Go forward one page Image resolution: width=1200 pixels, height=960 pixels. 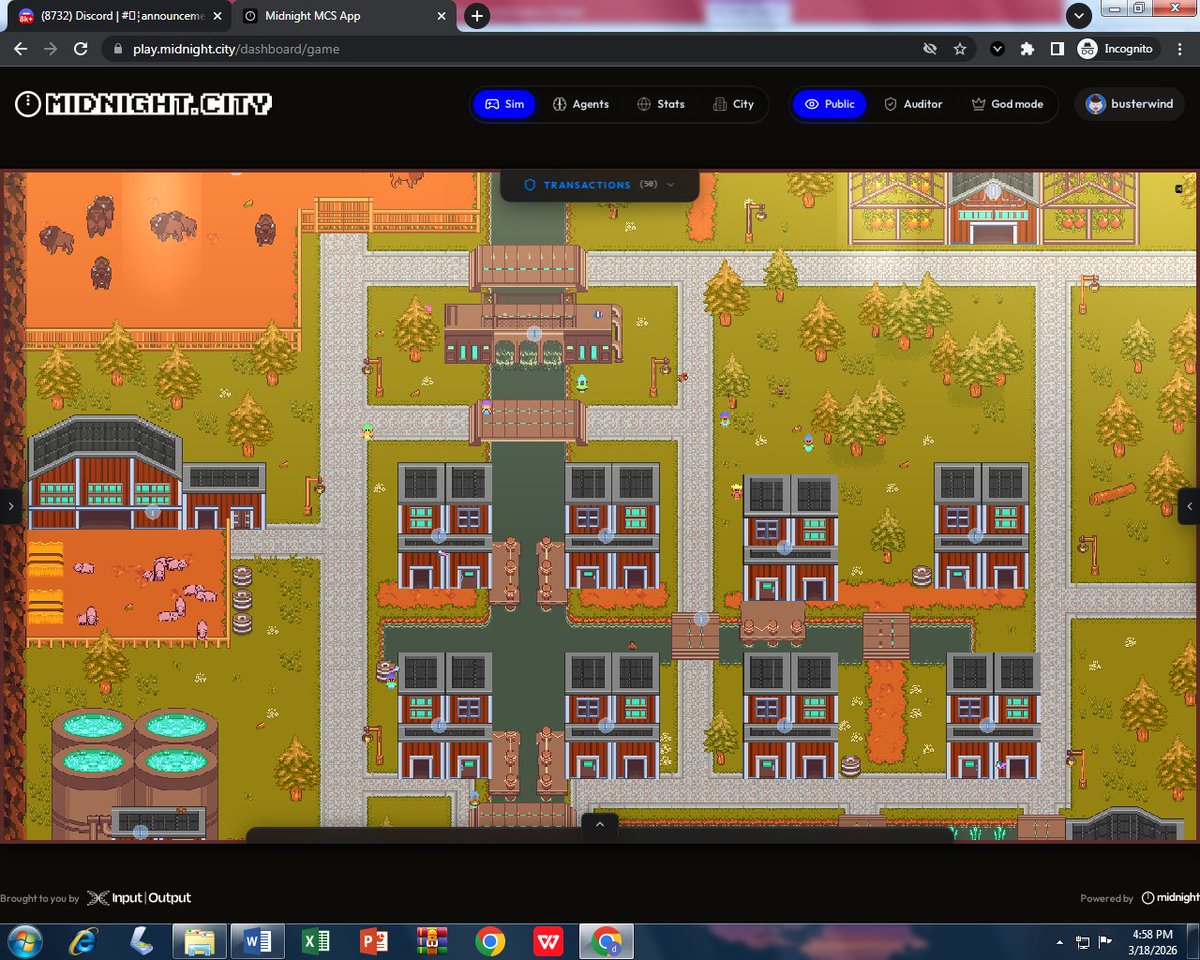click(50, 48)
